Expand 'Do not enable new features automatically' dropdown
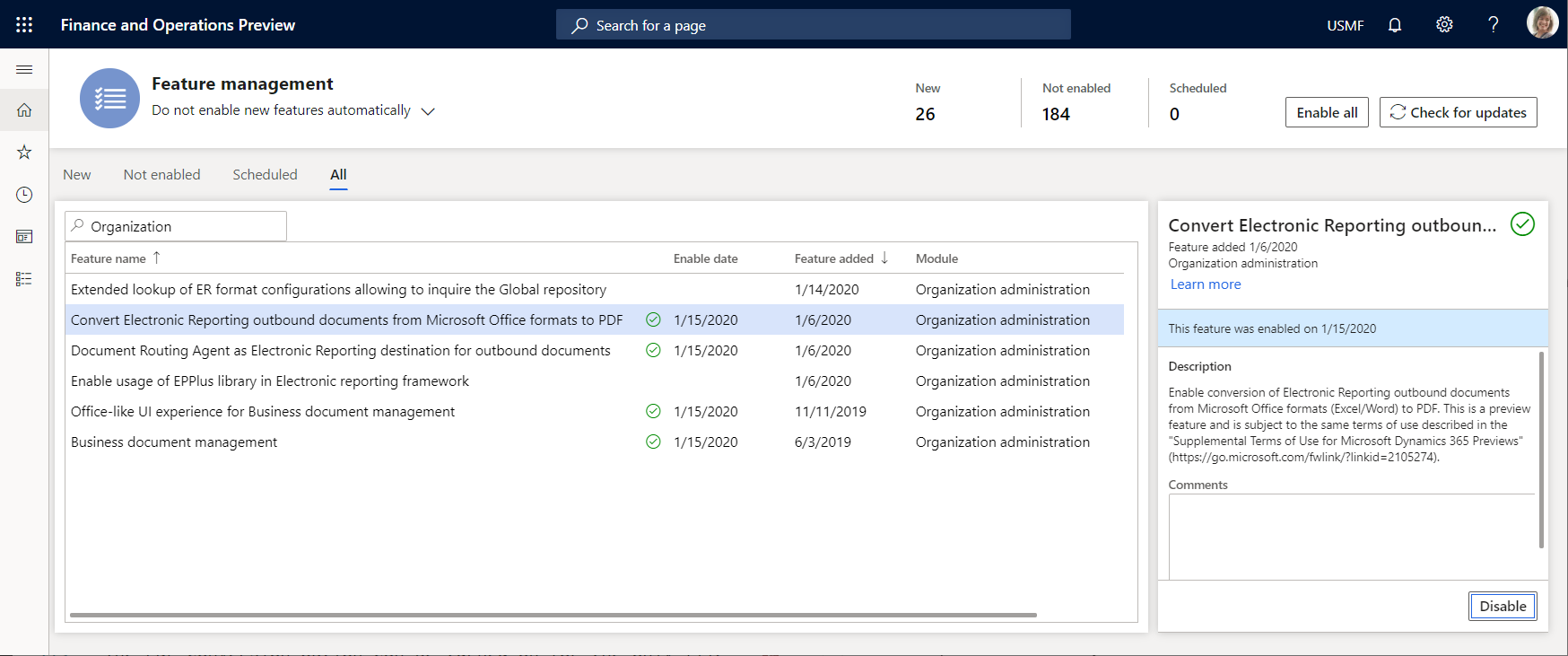This screenshot has height=656, width=1568. point(428,111)
